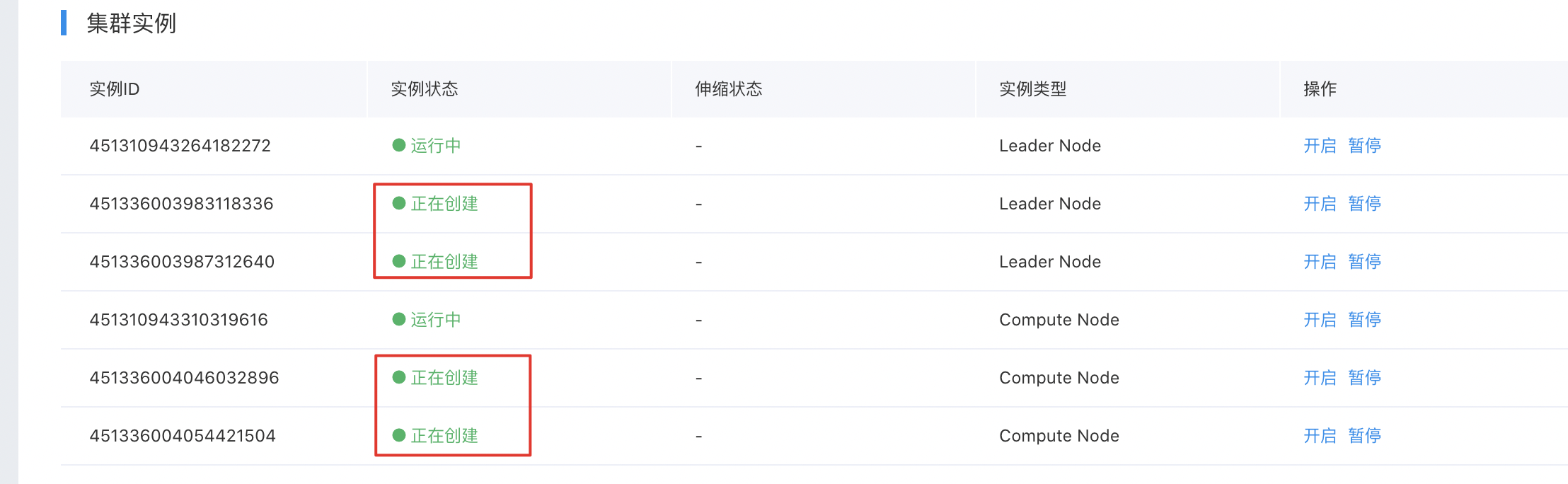Click the 集群实例 section heading
Viewport: 1568px width, 484px height.
132,23
